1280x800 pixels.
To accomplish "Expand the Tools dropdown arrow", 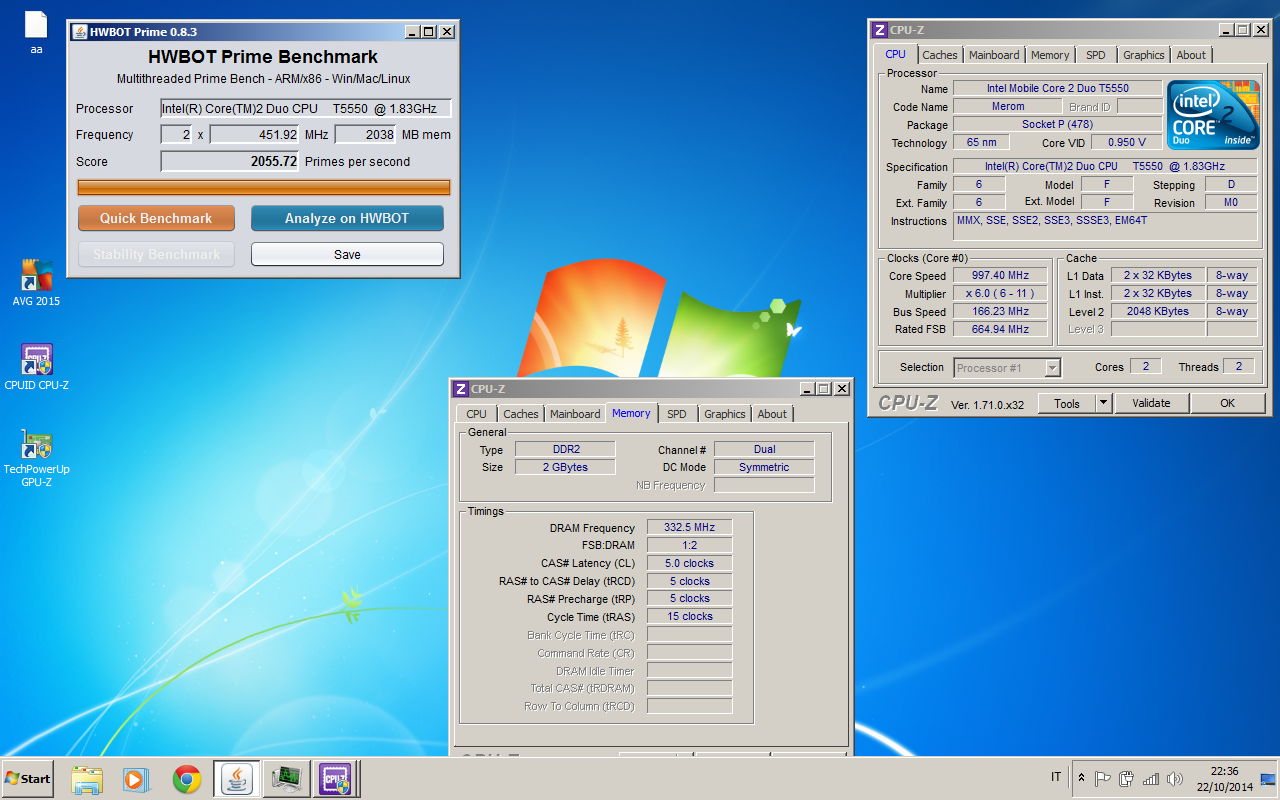I will click(x=1104, y=403).
